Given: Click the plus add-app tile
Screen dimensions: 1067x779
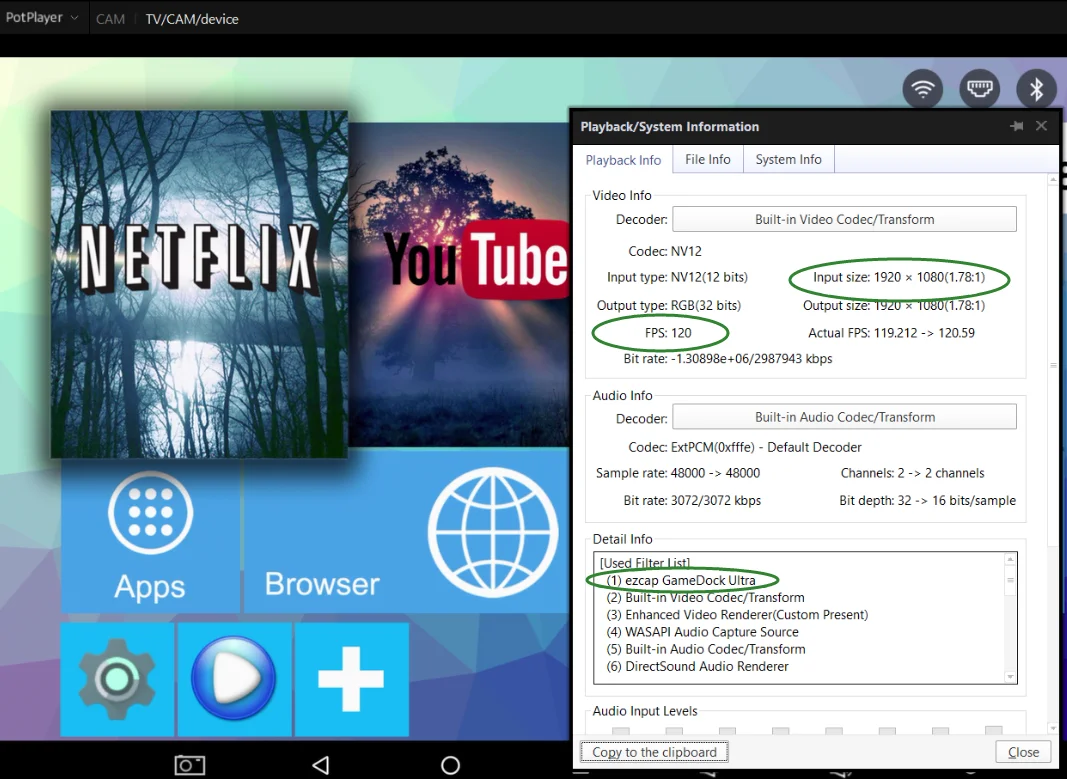Looking at the screenshot, I should [351, 679].
